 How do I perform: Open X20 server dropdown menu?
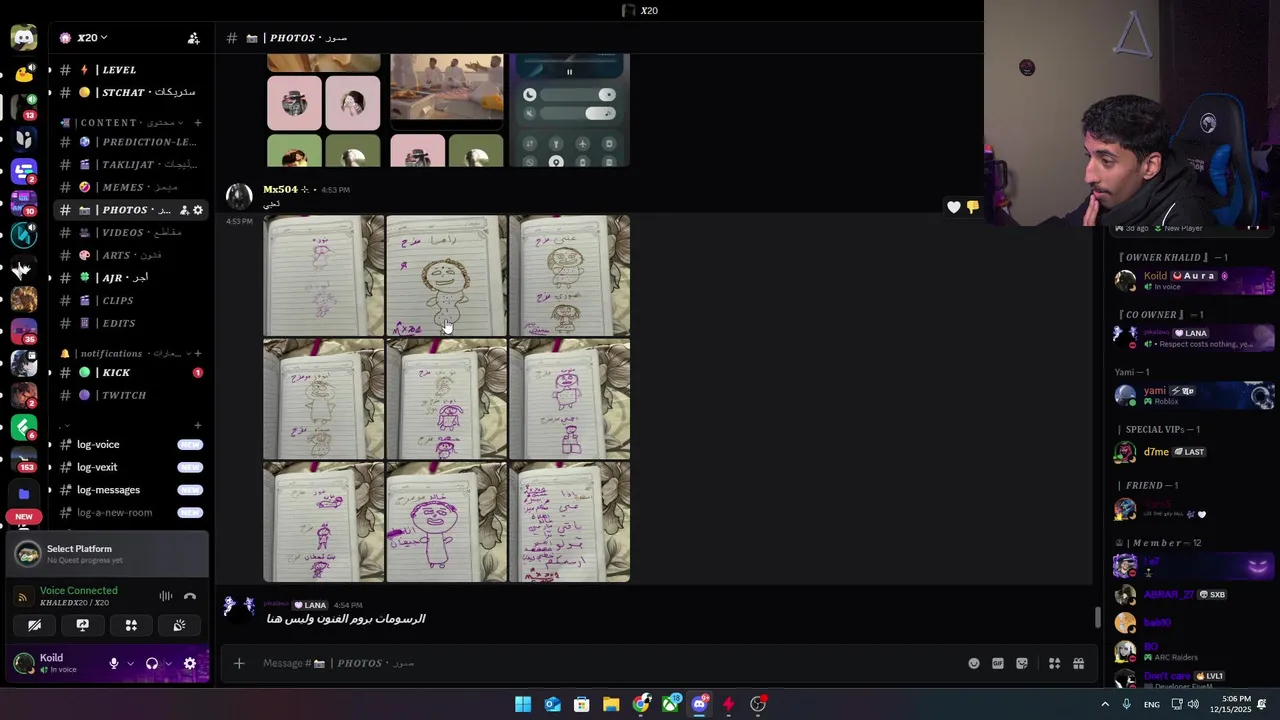tap(92, 38)
